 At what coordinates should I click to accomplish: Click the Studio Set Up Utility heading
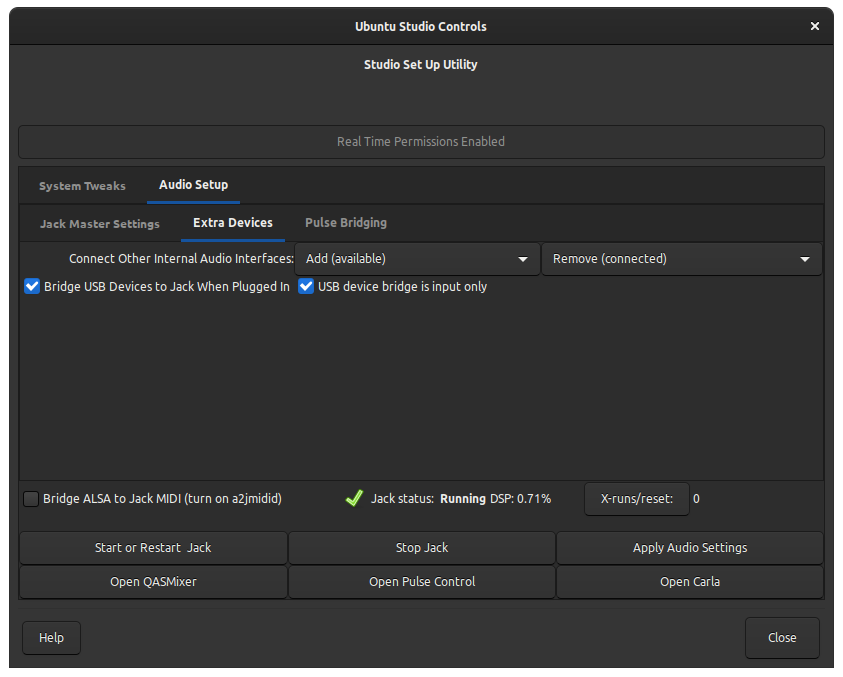[x=420, y=65]
